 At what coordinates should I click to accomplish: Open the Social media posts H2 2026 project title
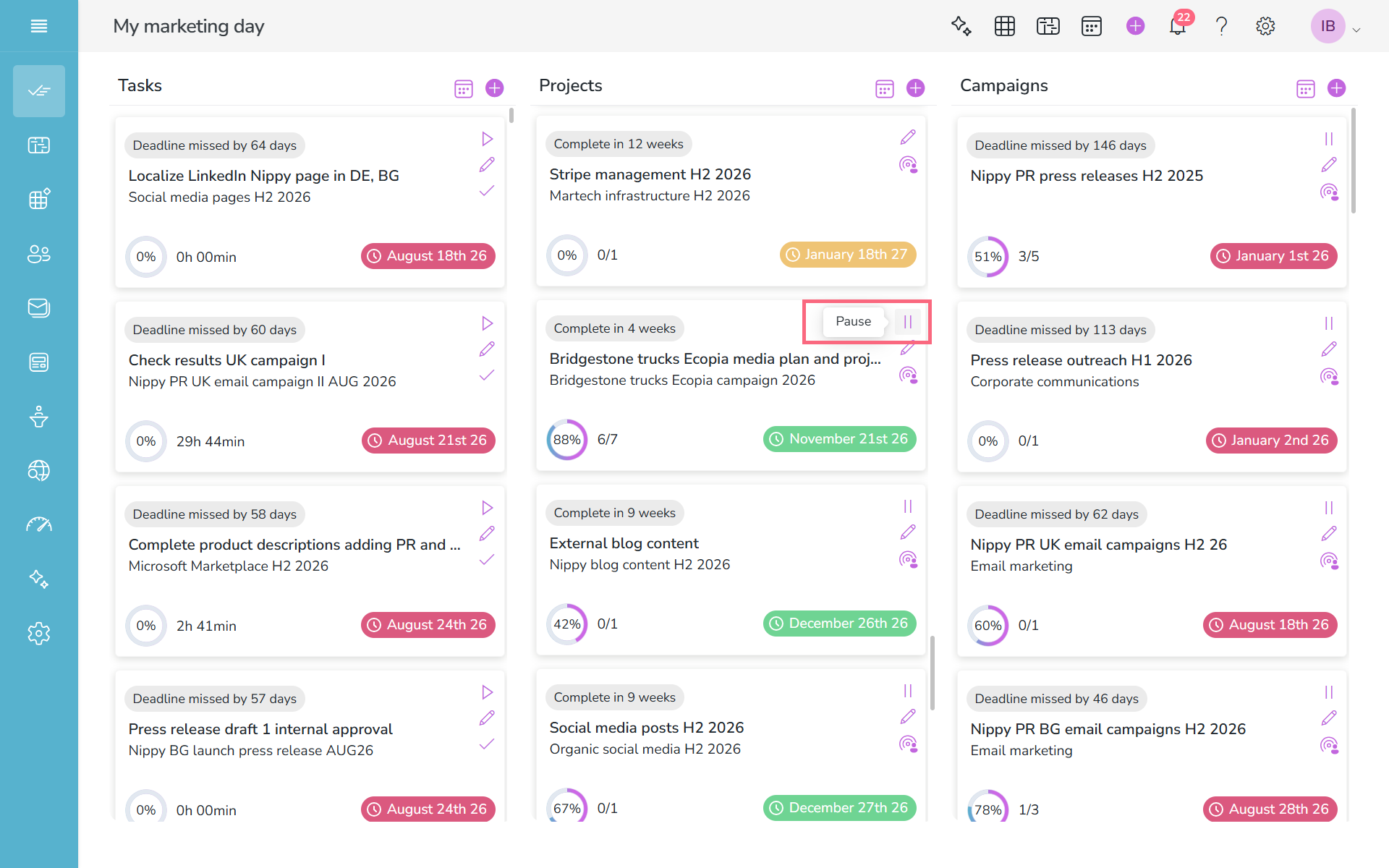click(646, 728)
